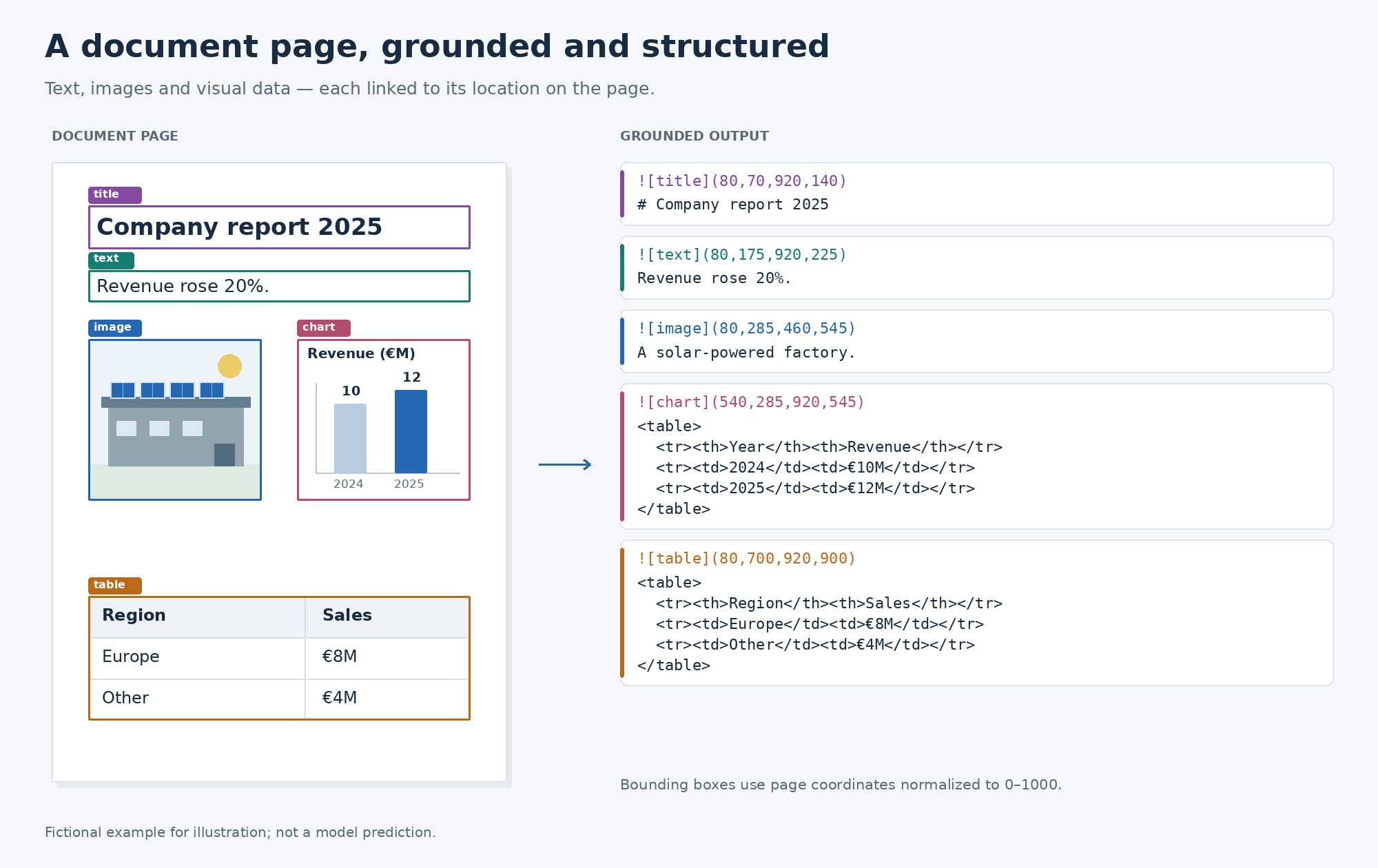The image size is (1378, 868).
Task: Click the purple "title" tag label
Action: [x=114, y=195]
